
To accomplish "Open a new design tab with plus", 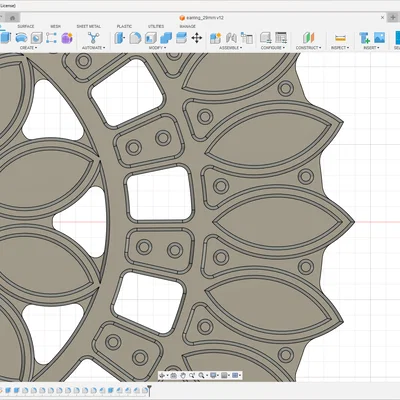I will click(x=393, y=18).
